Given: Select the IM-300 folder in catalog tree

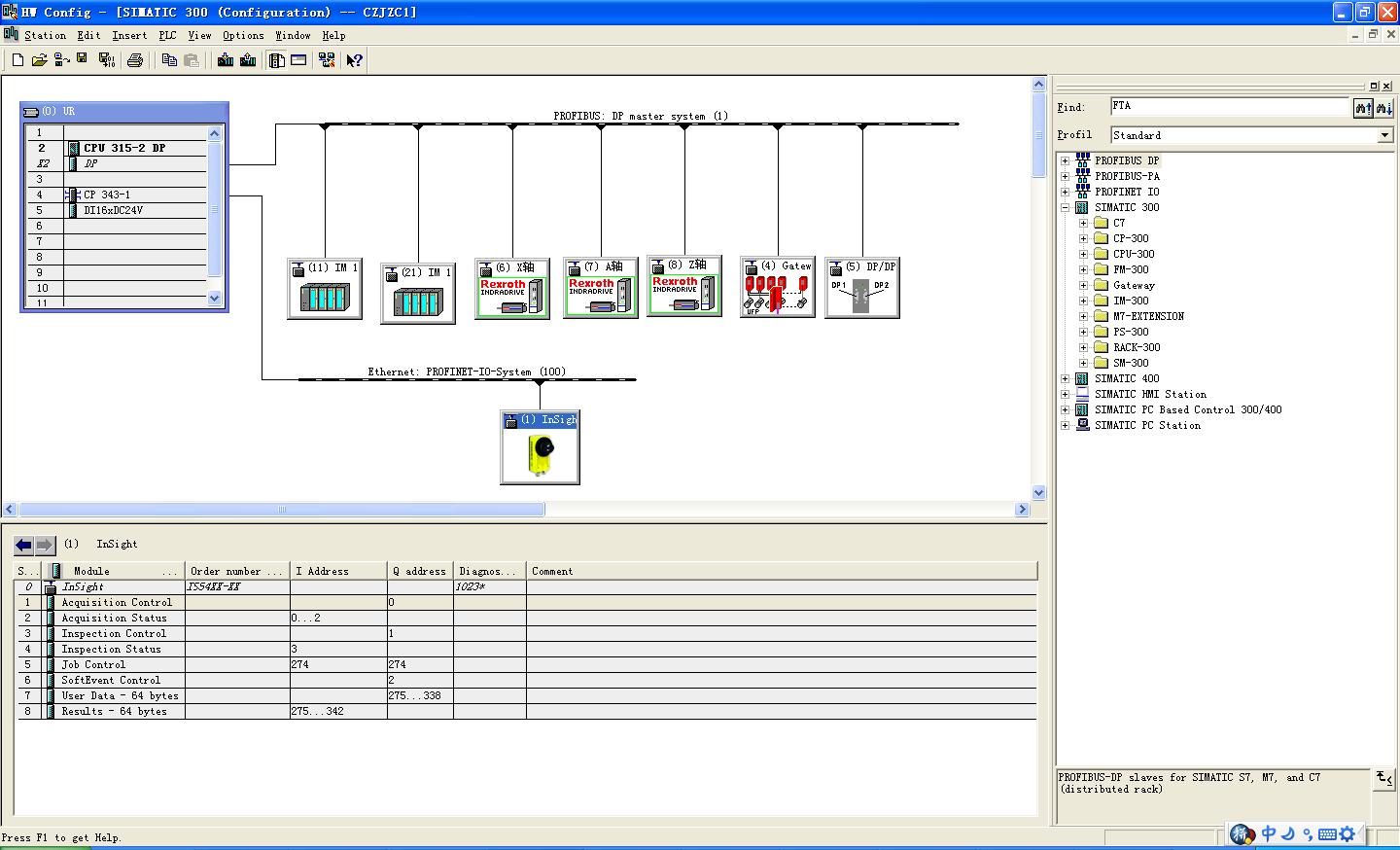Looking at the screenshot, I should pos(1131,301).
